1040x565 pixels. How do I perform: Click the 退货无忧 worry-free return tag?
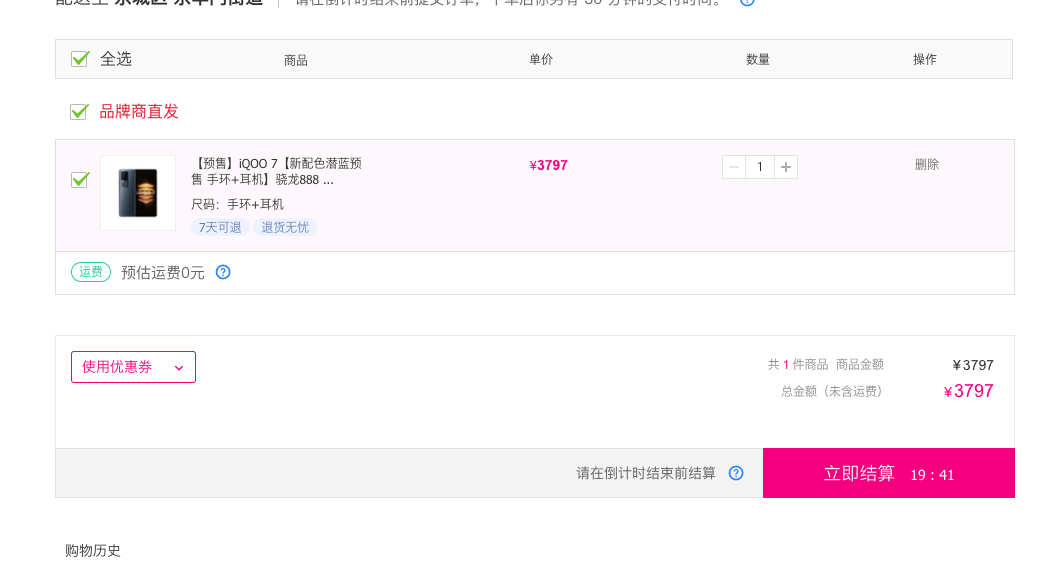[285, 227]
